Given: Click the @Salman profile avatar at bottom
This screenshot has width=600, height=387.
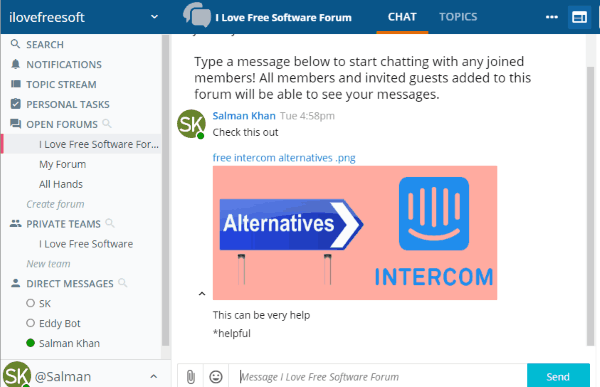Looking at the screenshot, I should [17, 375].
